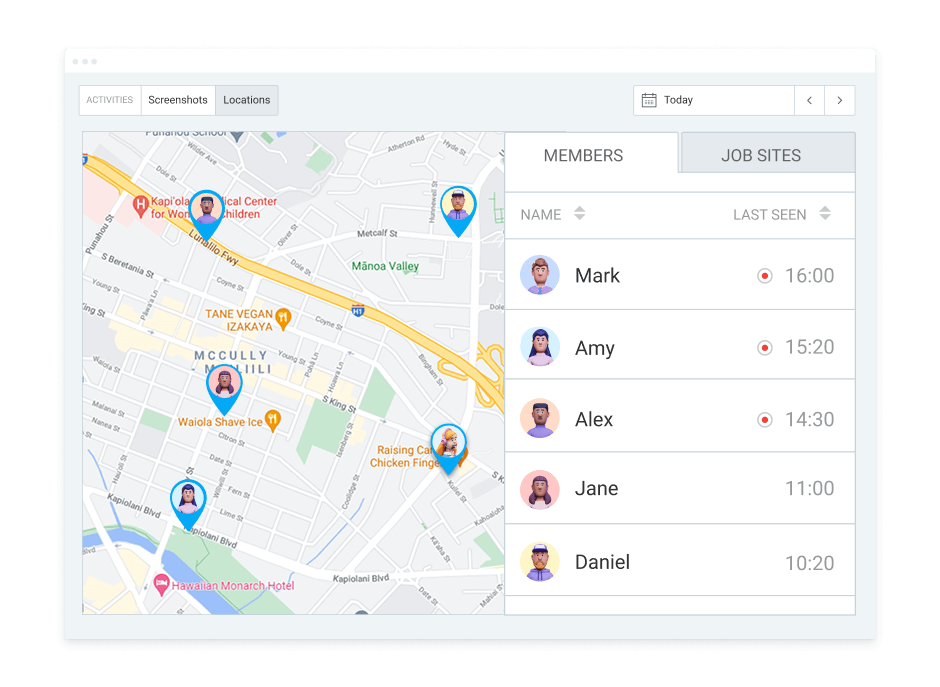Viewport: 940px width, 687px height.
Task: Sort members by Name column arrows
Action: point(579,213)
